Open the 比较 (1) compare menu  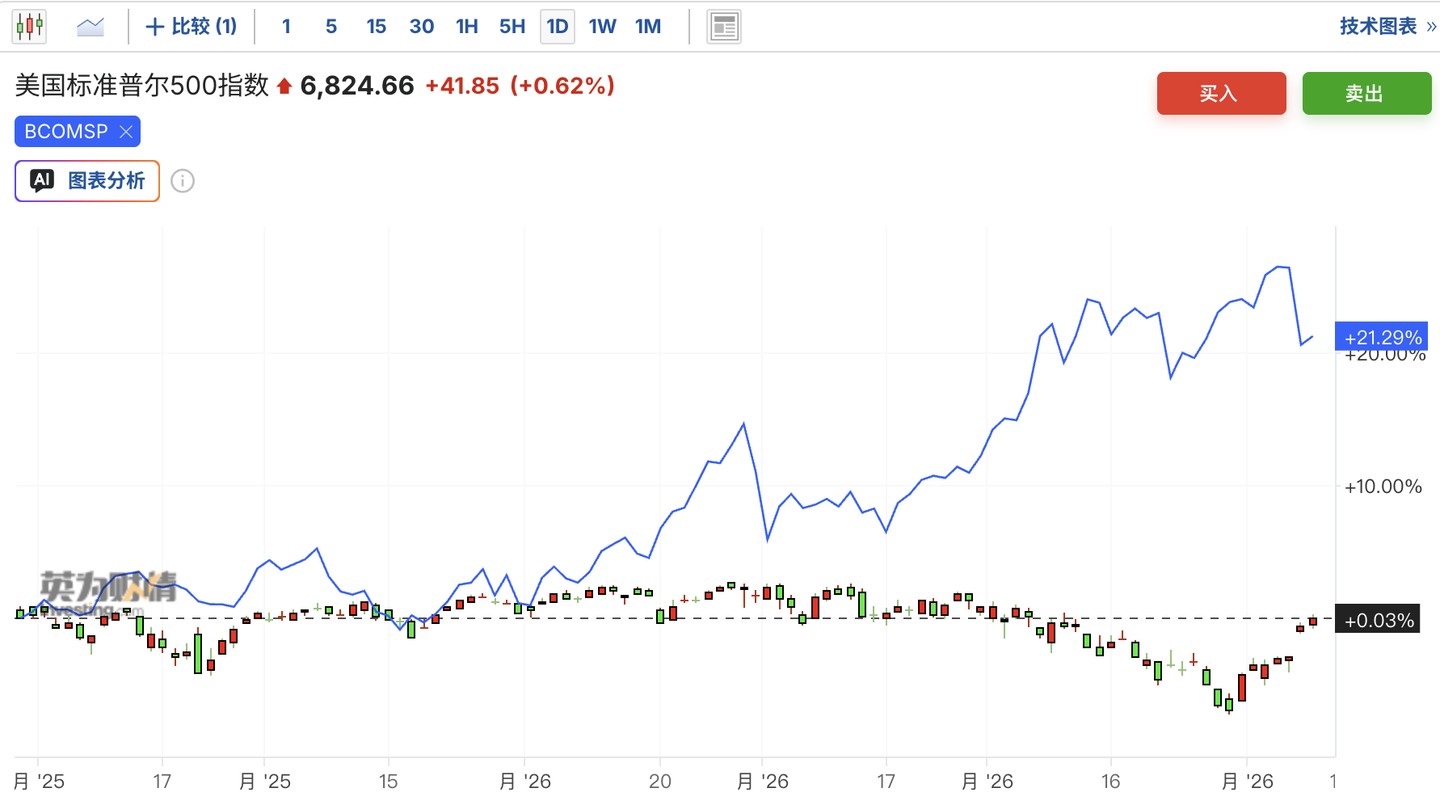click(x=191, y=26)
